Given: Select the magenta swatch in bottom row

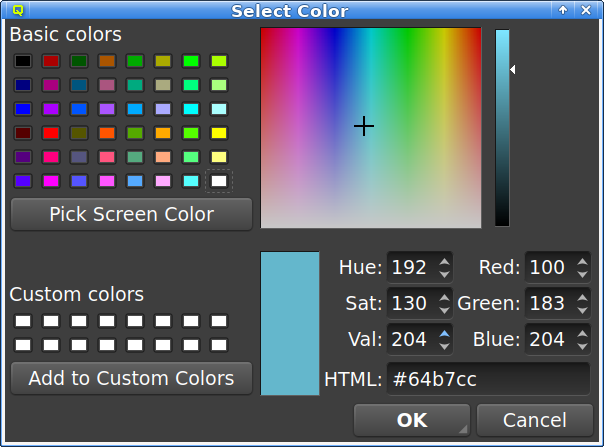Looking at the screenshot, I should click(x=51, y=181).
